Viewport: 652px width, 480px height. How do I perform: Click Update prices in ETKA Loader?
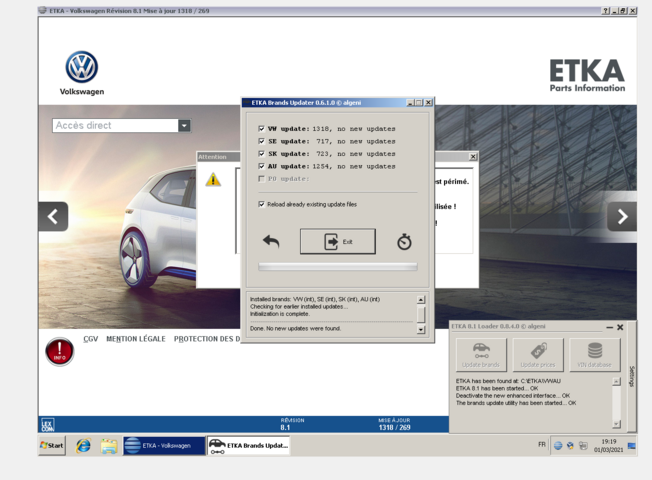click(x=538, y=355)
